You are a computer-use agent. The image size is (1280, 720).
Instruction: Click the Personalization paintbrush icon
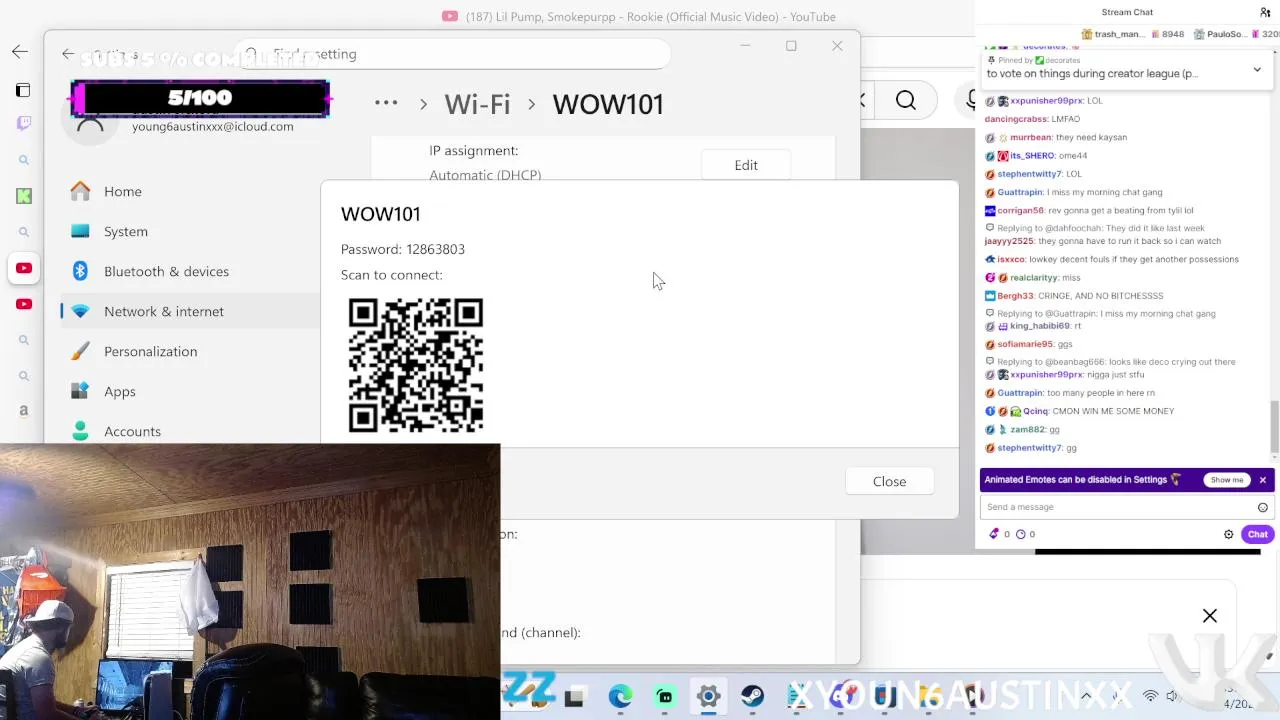pos(81,351)
